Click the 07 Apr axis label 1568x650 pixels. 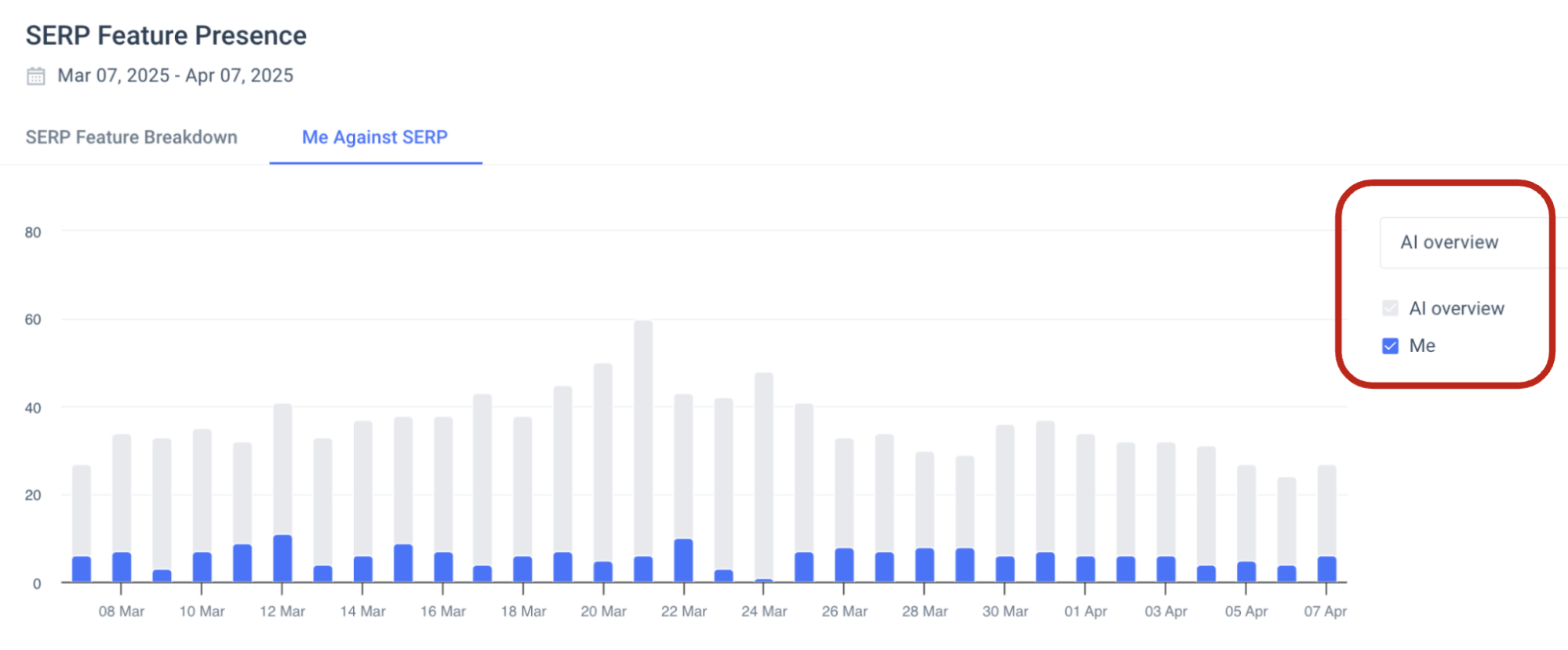[x=1327, y=611]
